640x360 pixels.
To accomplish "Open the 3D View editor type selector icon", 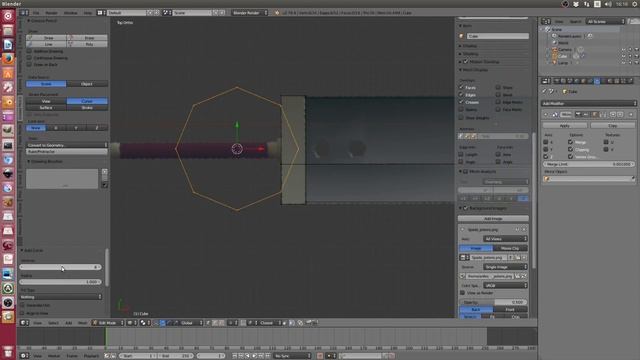I will (24, 323).
